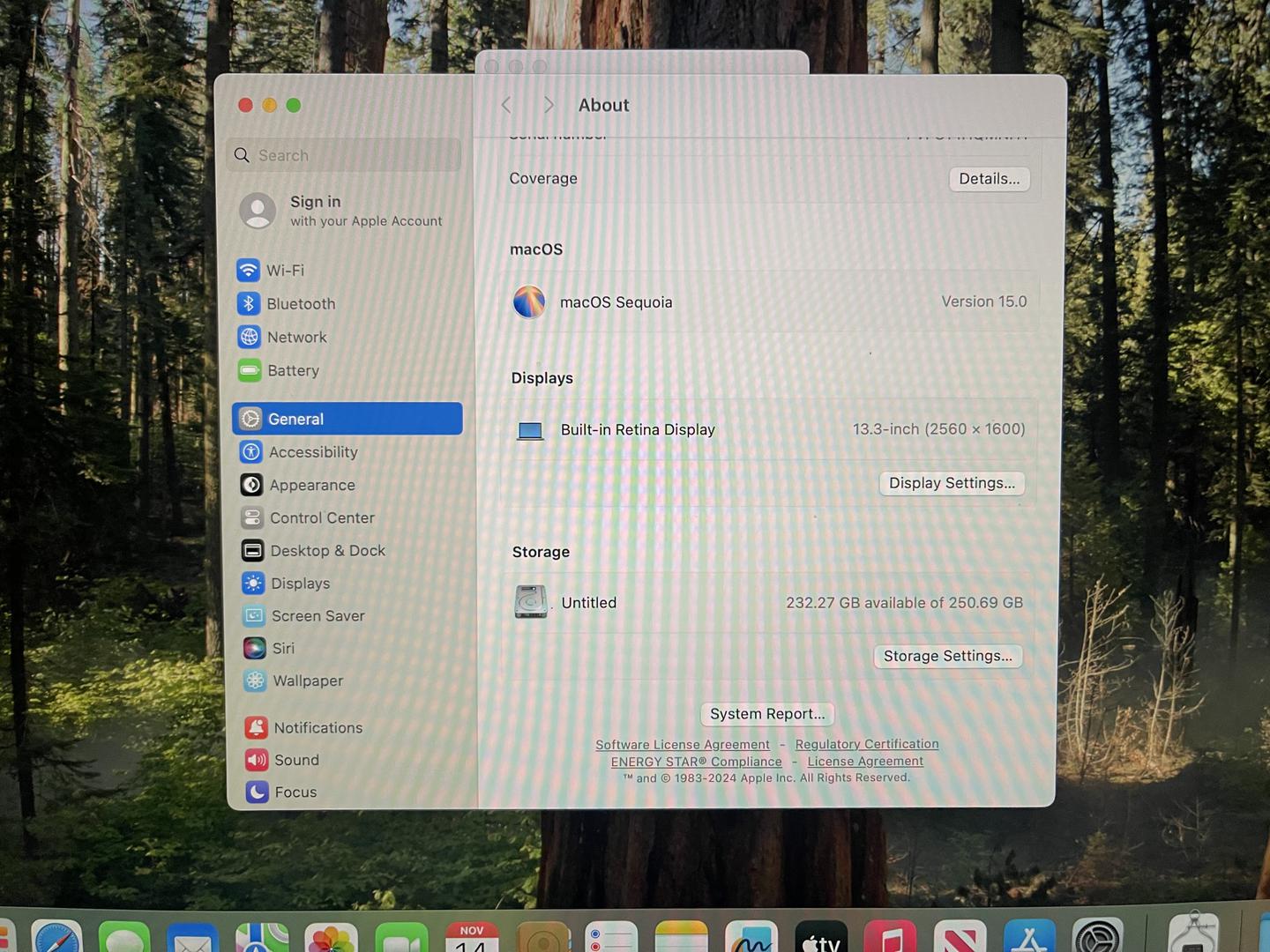Open Display Settings button
This screenshot has height=952, width=1270.
click(952, 483)
